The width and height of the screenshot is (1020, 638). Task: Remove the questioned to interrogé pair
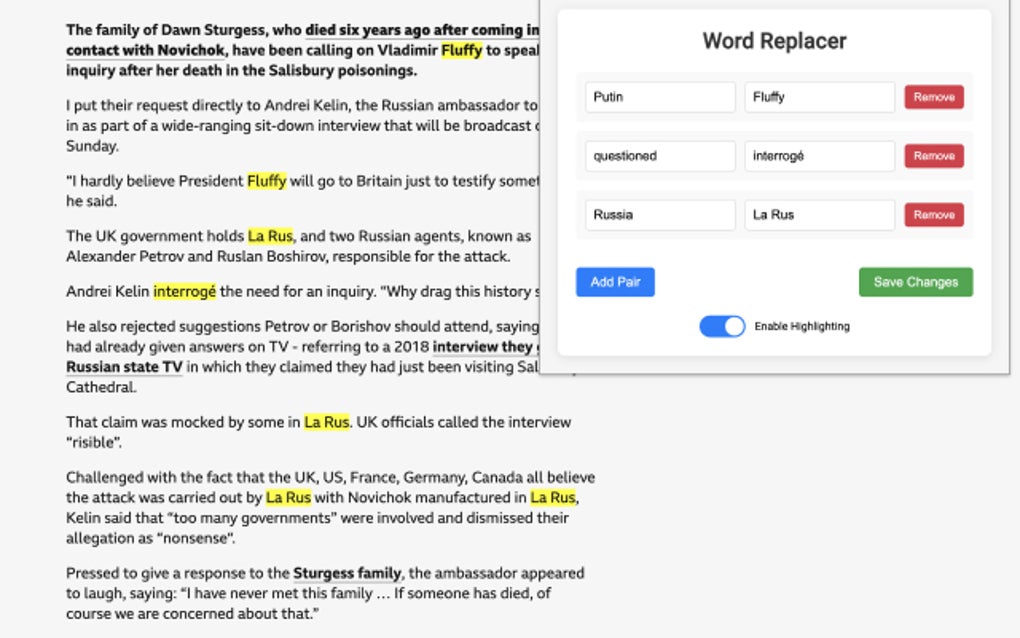click(x=933, y=155)
